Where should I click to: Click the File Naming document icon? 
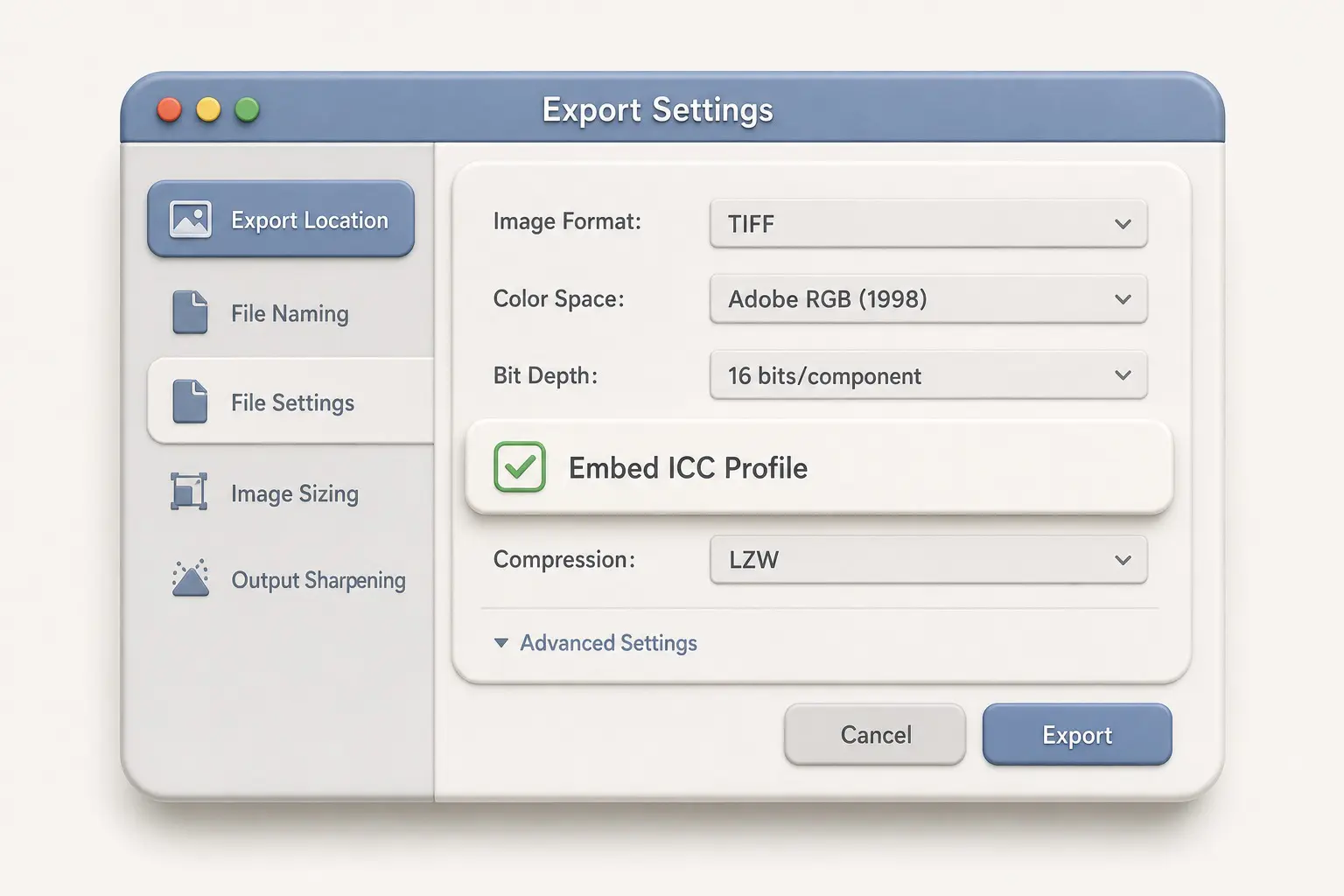click(x=190, y=312)
